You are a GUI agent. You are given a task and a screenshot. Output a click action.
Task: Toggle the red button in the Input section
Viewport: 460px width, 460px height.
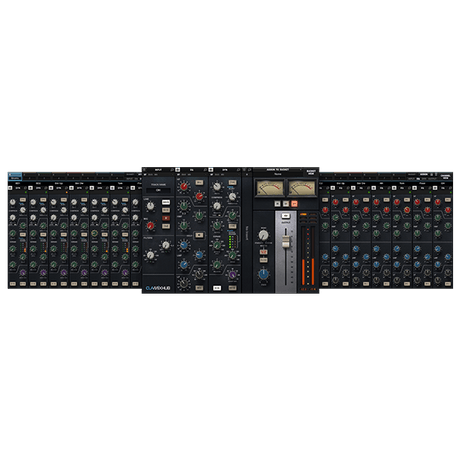click(x=166, y=218)
